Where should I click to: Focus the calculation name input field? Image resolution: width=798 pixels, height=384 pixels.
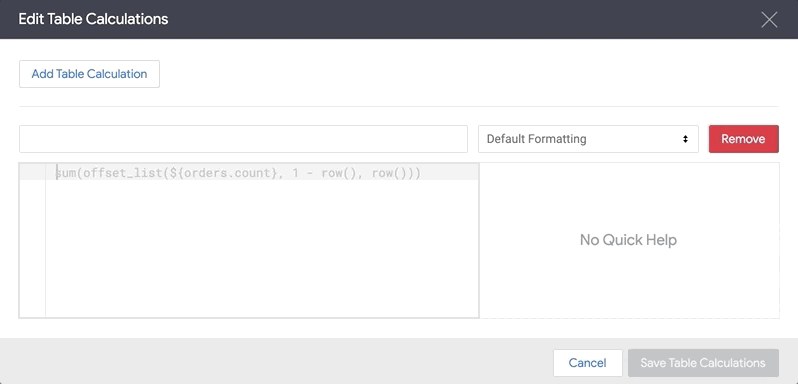point(243,139)
